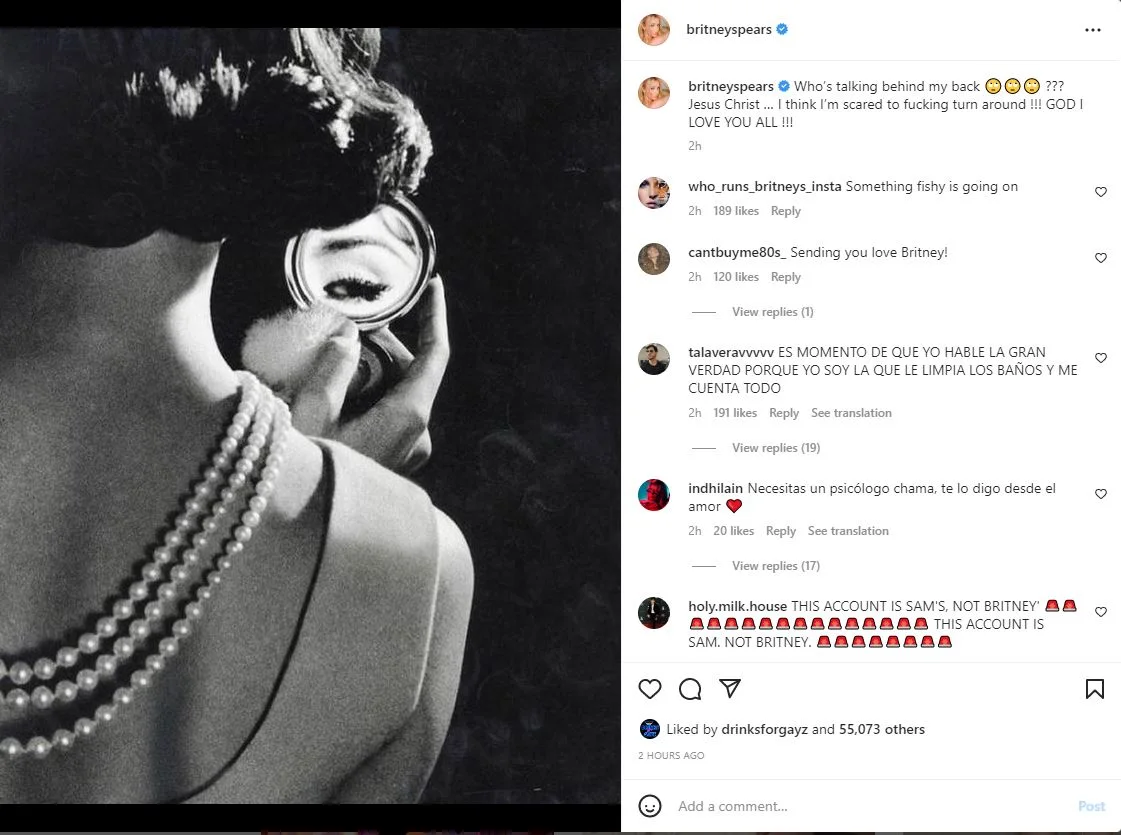This screenshot has height=835, width=1121.
Task: Reply to the who_runs_britneys_insta comment
Action: point(785,211)
